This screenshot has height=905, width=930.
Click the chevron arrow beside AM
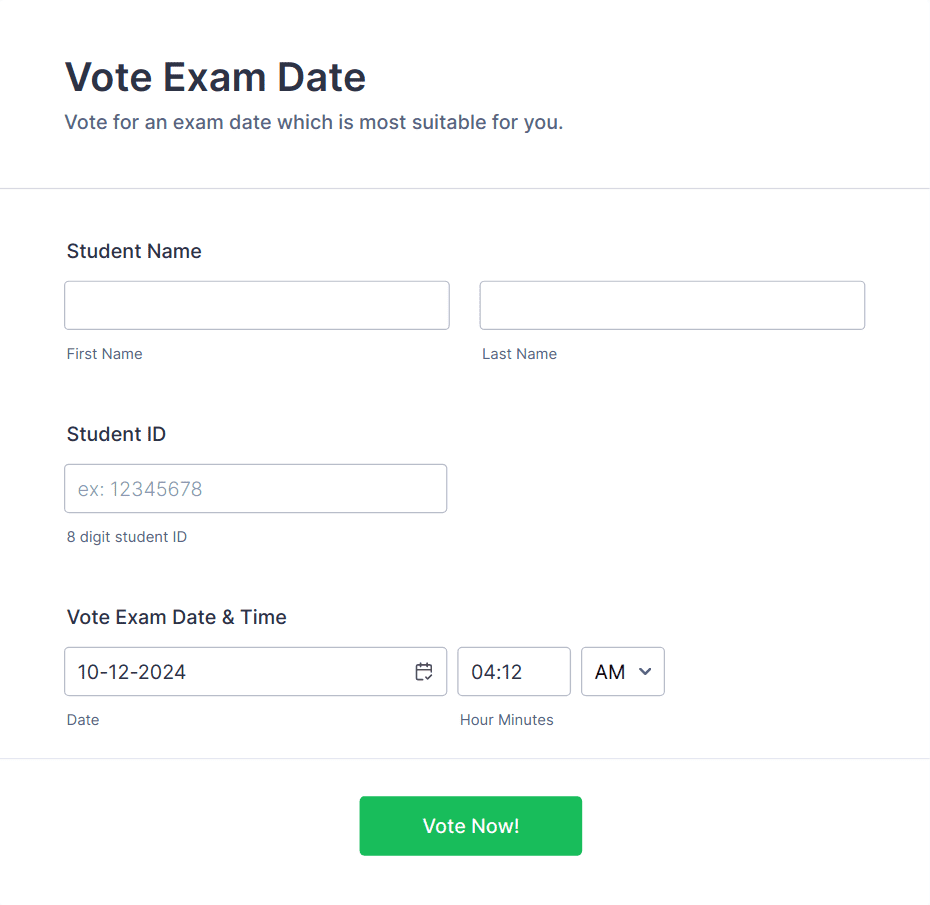click(x=645, y=671)
